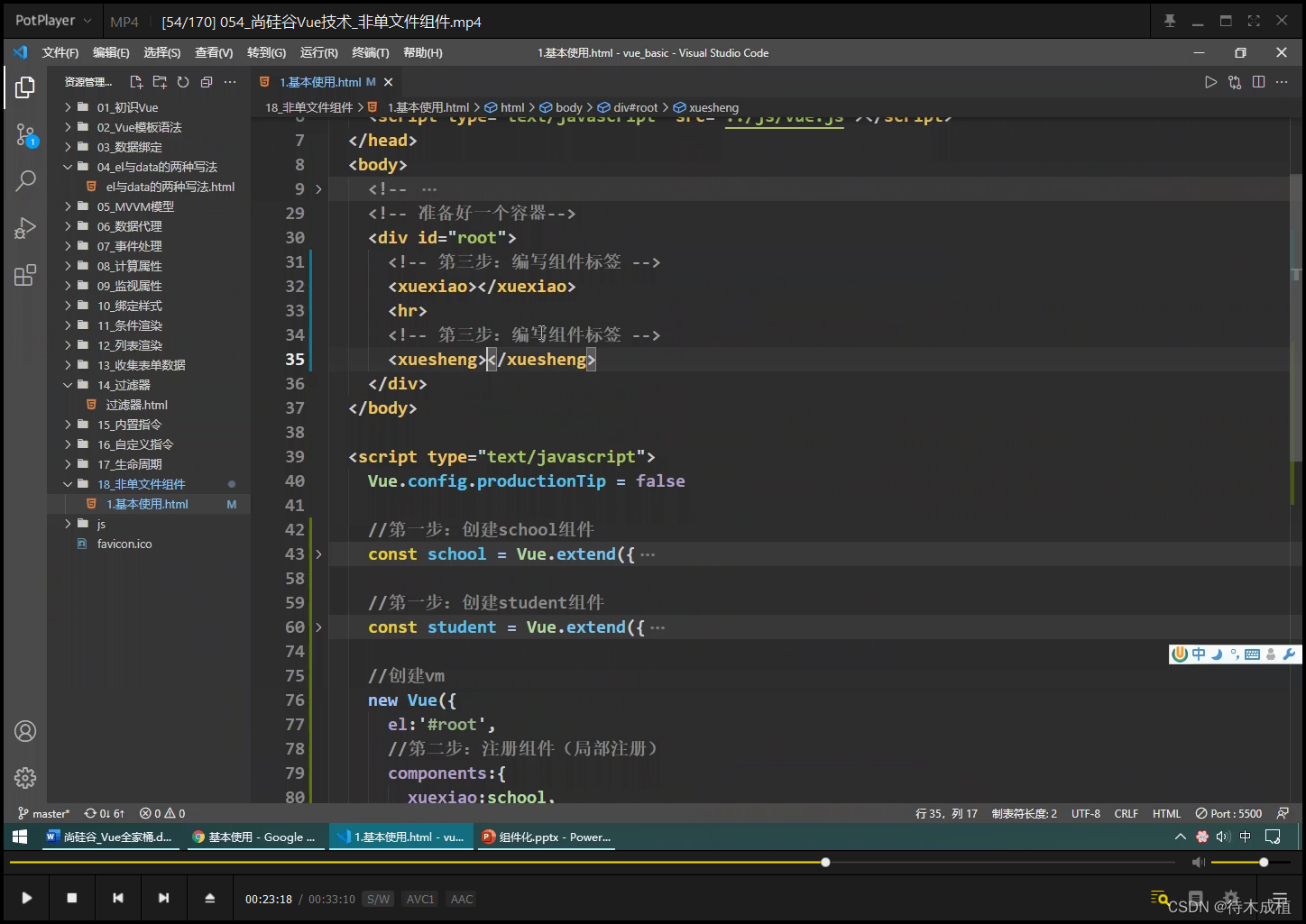The width and height of the screenshot is (1306, 924).
Task: Jump to previous video in playlist
Action: tap(118, 898)
